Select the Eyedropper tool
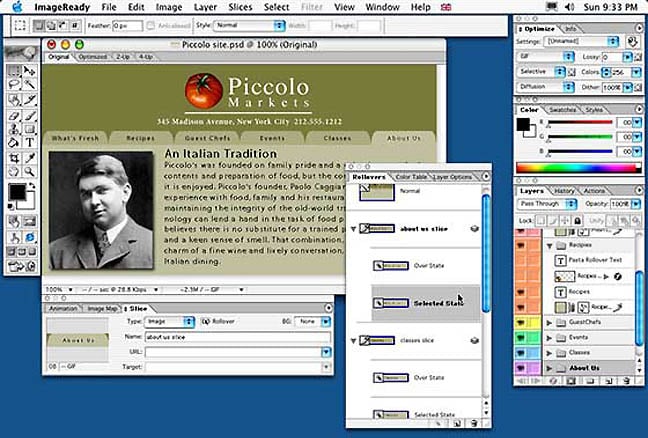648x438 pixels. click(29, 158)
